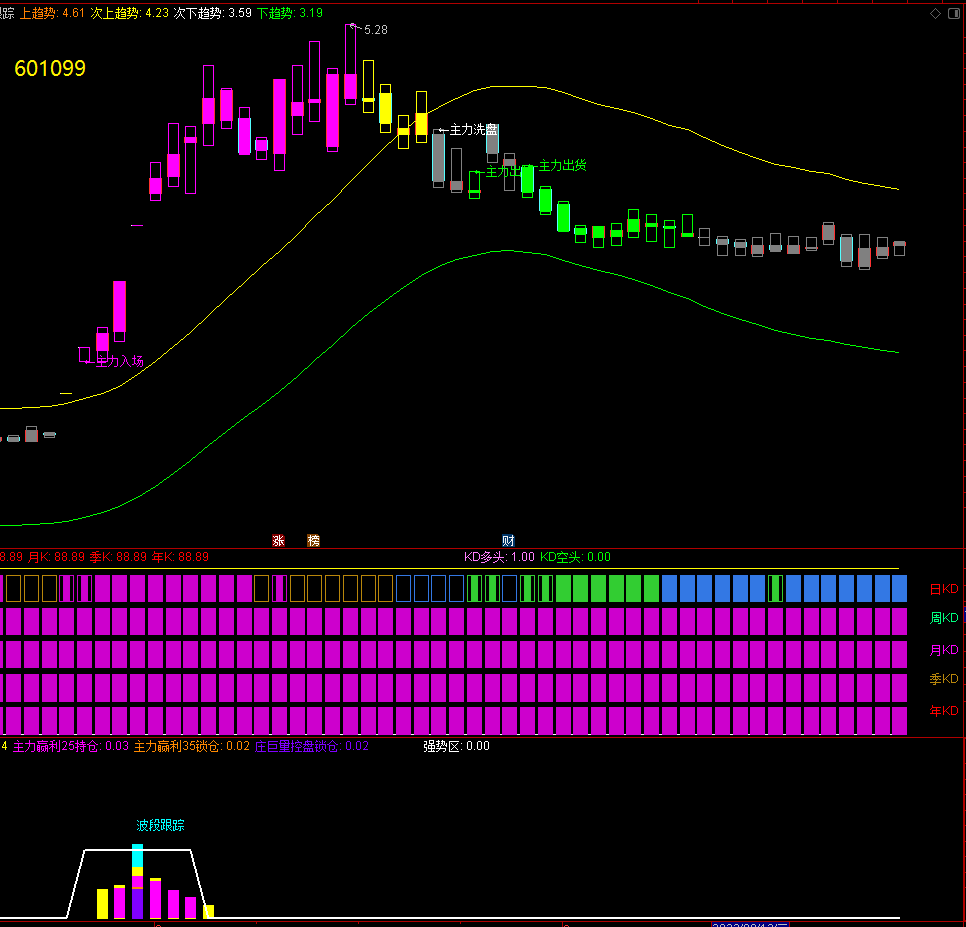Screen dimensions: 966x927
Task: Click the 主力洗盘 signal label
Action: [x=473, y=129]
